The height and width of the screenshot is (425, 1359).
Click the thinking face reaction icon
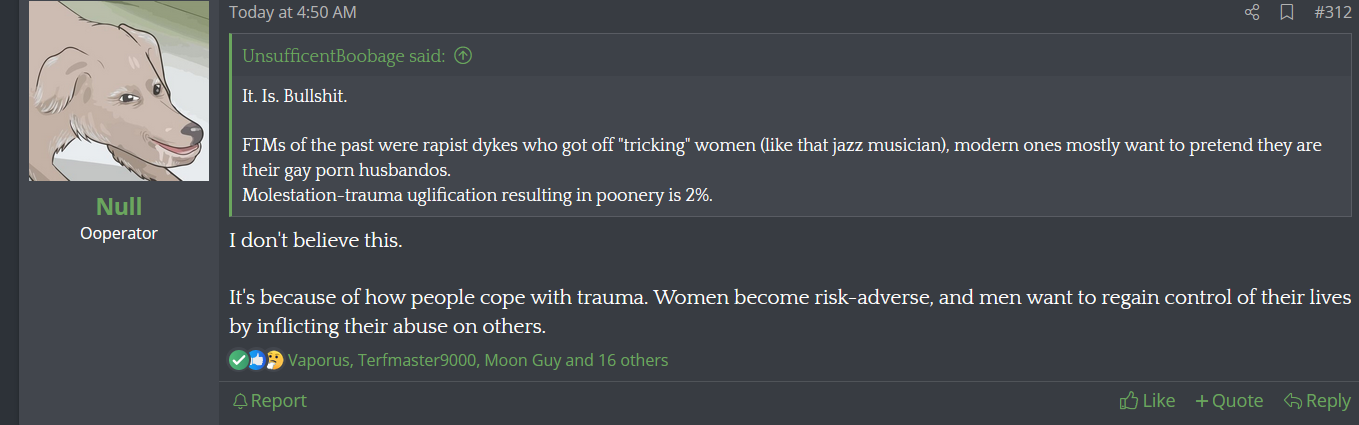point(274,360)
